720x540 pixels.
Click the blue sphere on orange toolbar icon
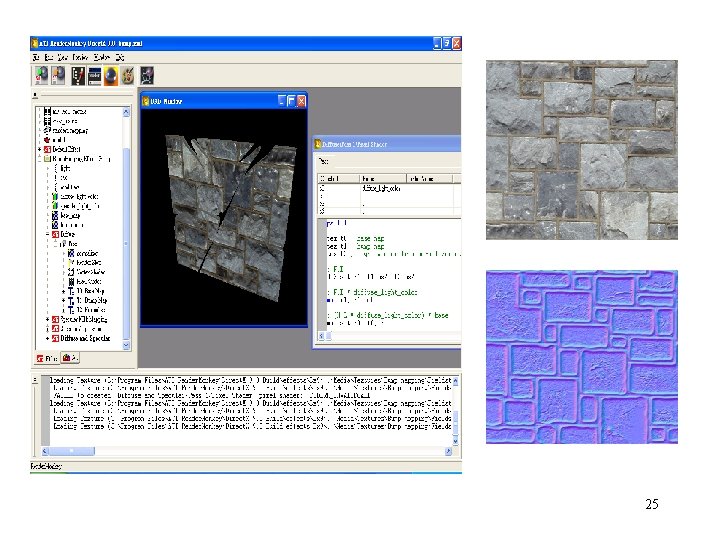coord(111,75)
